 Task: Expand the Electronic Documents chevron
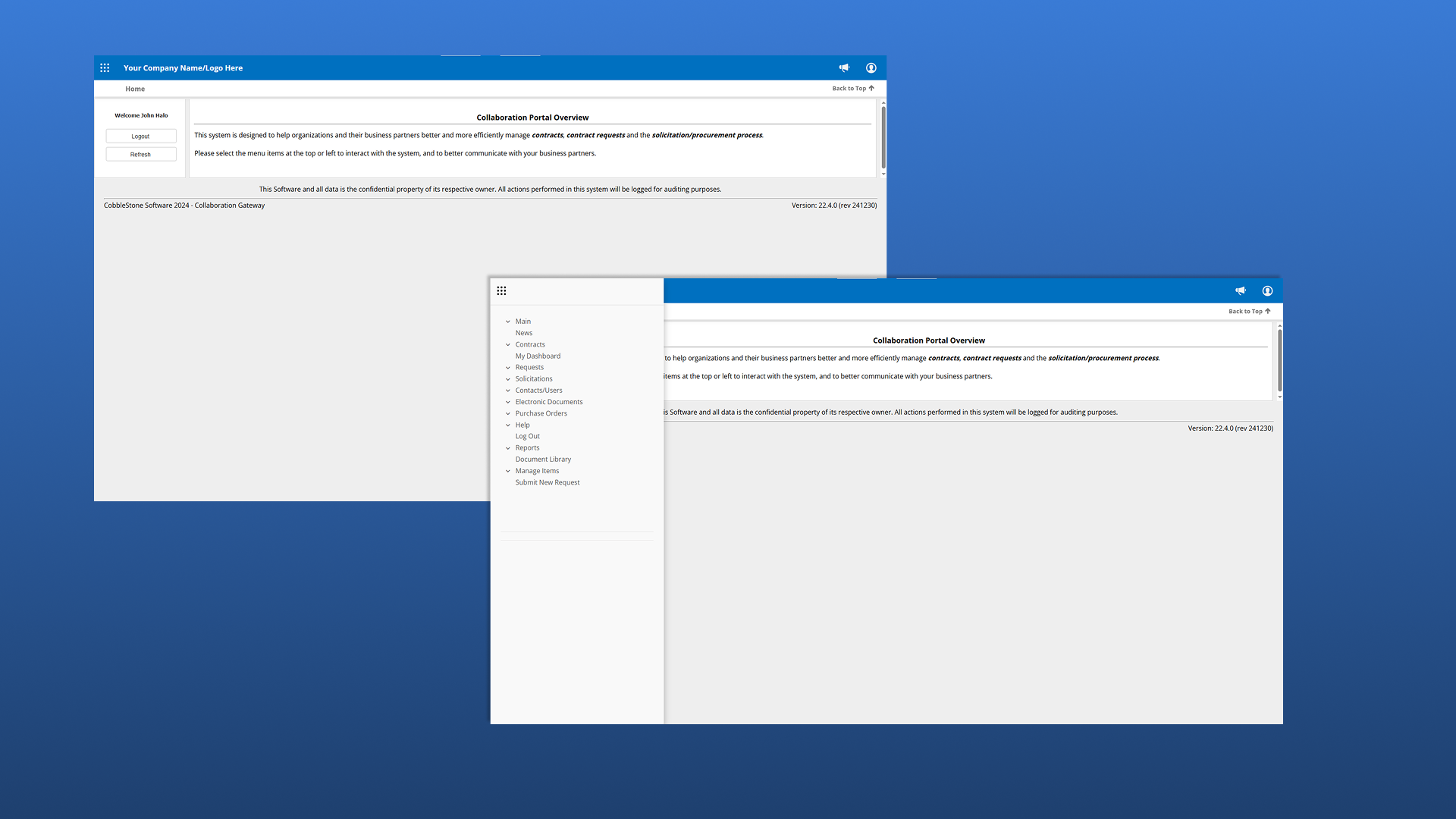coord(508,402)
